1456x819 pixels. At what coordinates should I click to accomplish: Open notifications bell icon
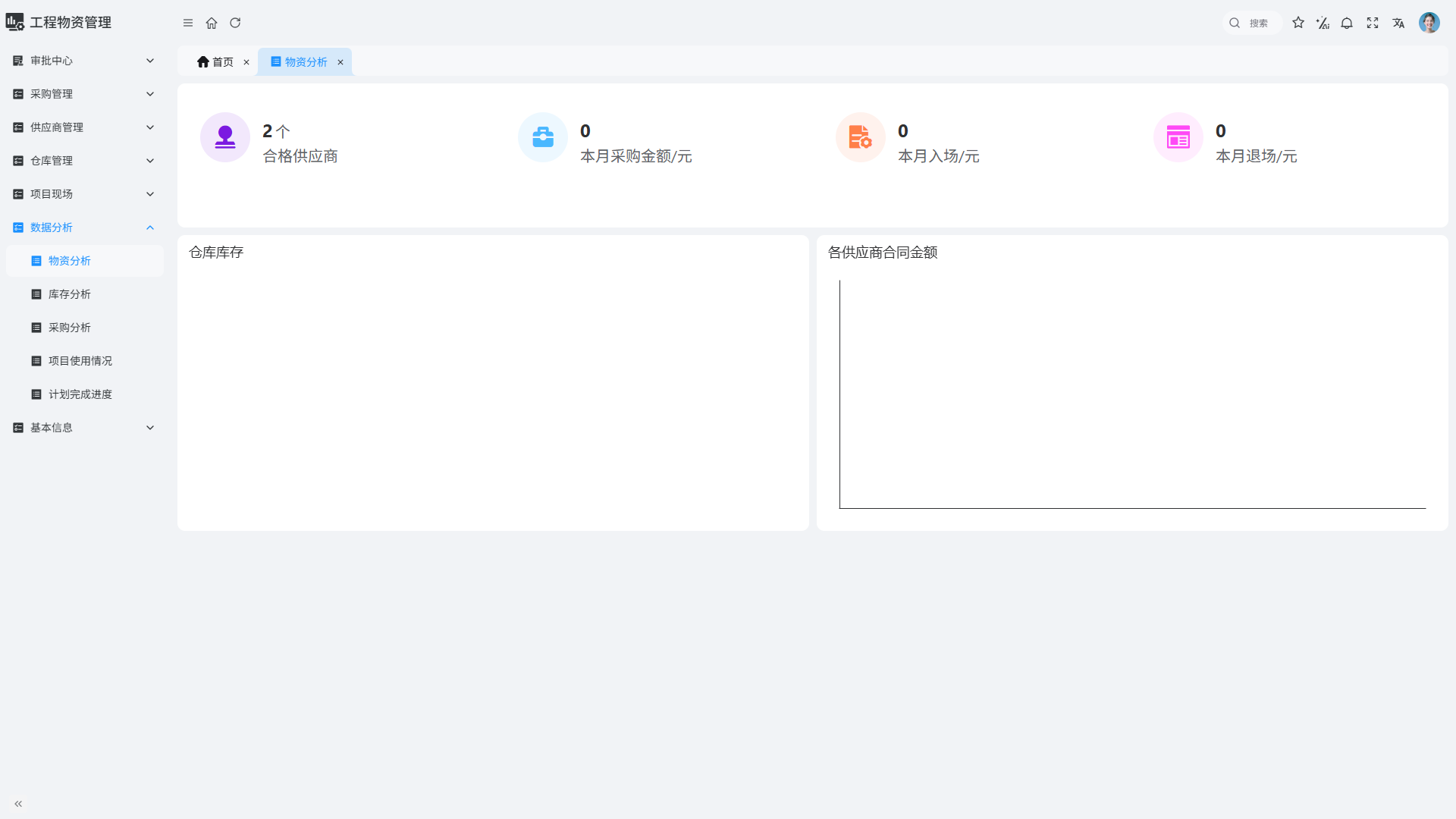tap(1347, 23)
